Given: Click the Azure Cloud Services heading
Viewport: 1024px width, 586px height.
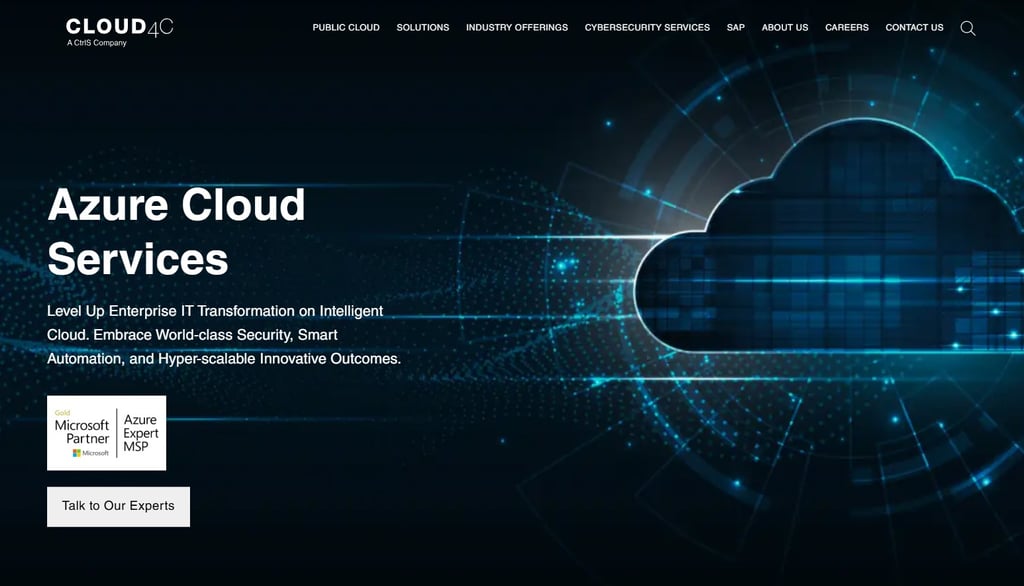Looking at the screenshot, I should pyautogui.click(x=176, y=232).
